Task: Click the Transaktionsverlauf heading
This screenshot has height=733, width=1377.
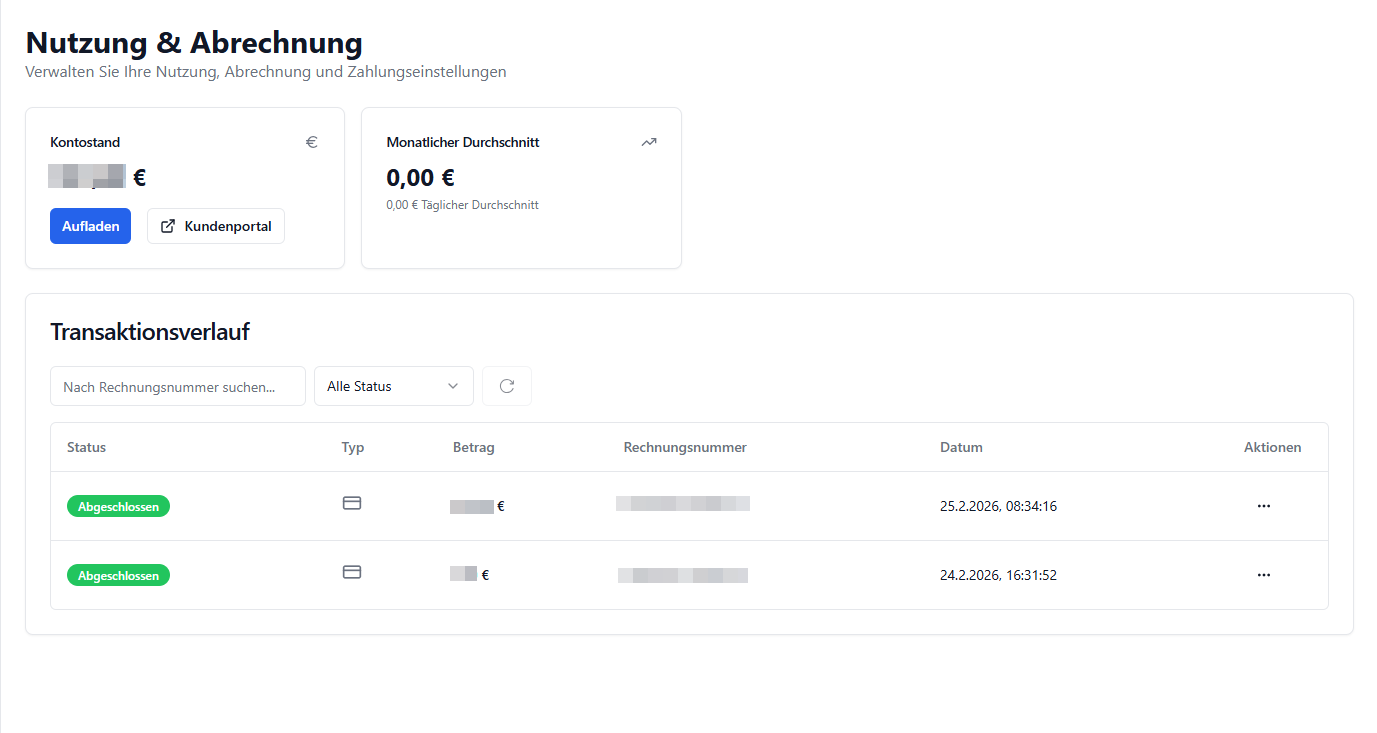Action: point(149,331)
